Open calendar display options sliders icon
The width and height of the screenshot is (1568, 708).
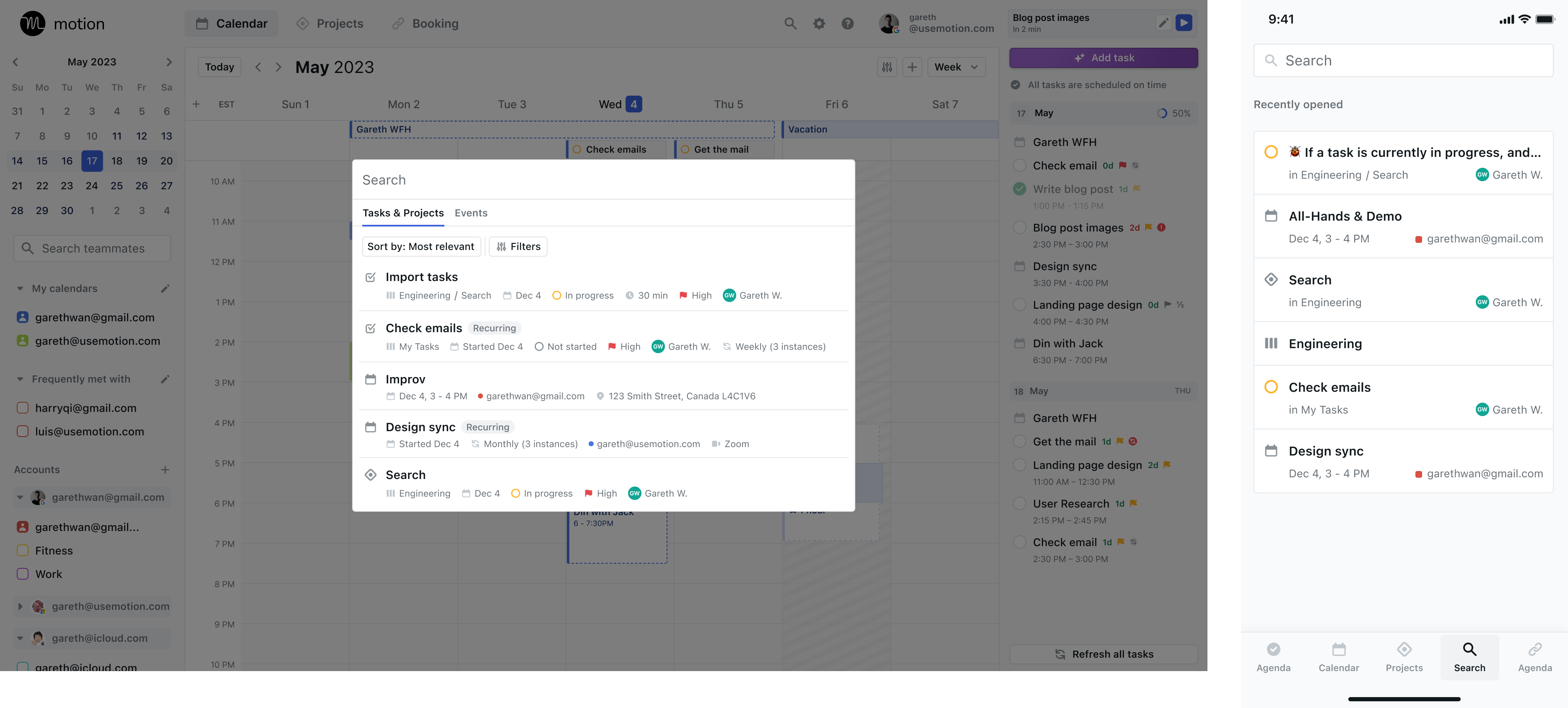click(887, 67)
